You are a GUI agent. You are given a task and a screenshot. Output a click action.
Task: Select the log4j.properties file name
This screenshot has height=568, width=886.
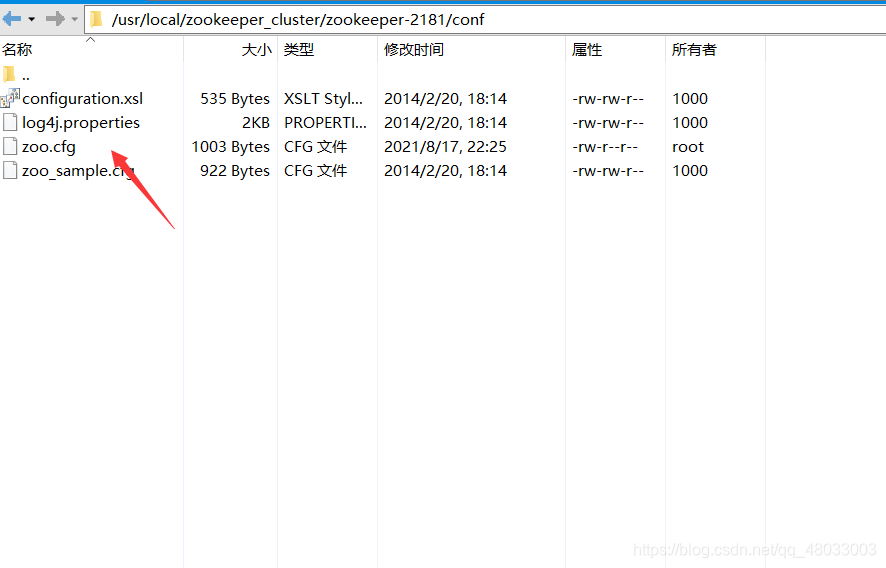tap(81, 123)
